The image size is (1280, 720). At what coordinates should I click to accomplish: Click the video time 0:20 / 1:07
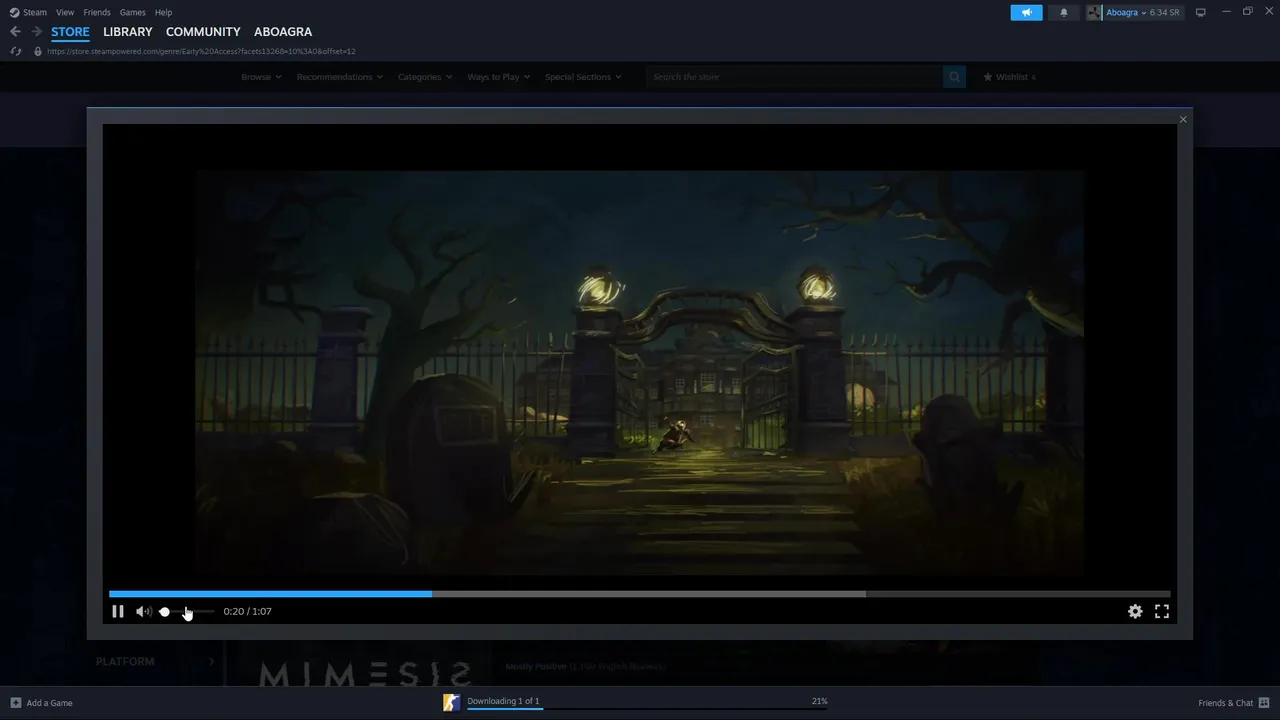point(247,611)
